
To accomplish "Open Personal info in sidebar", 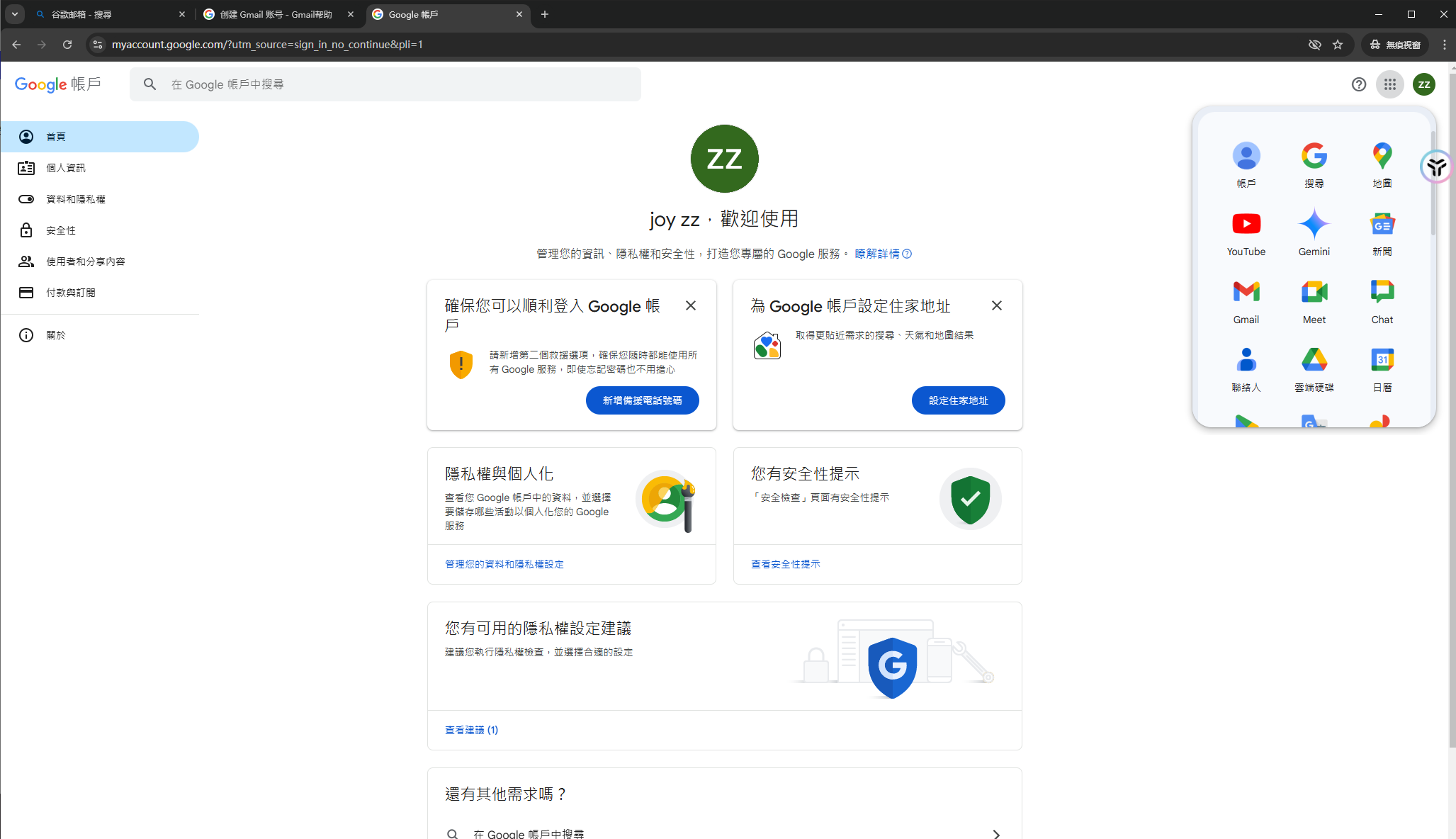I will click(99, 168).
